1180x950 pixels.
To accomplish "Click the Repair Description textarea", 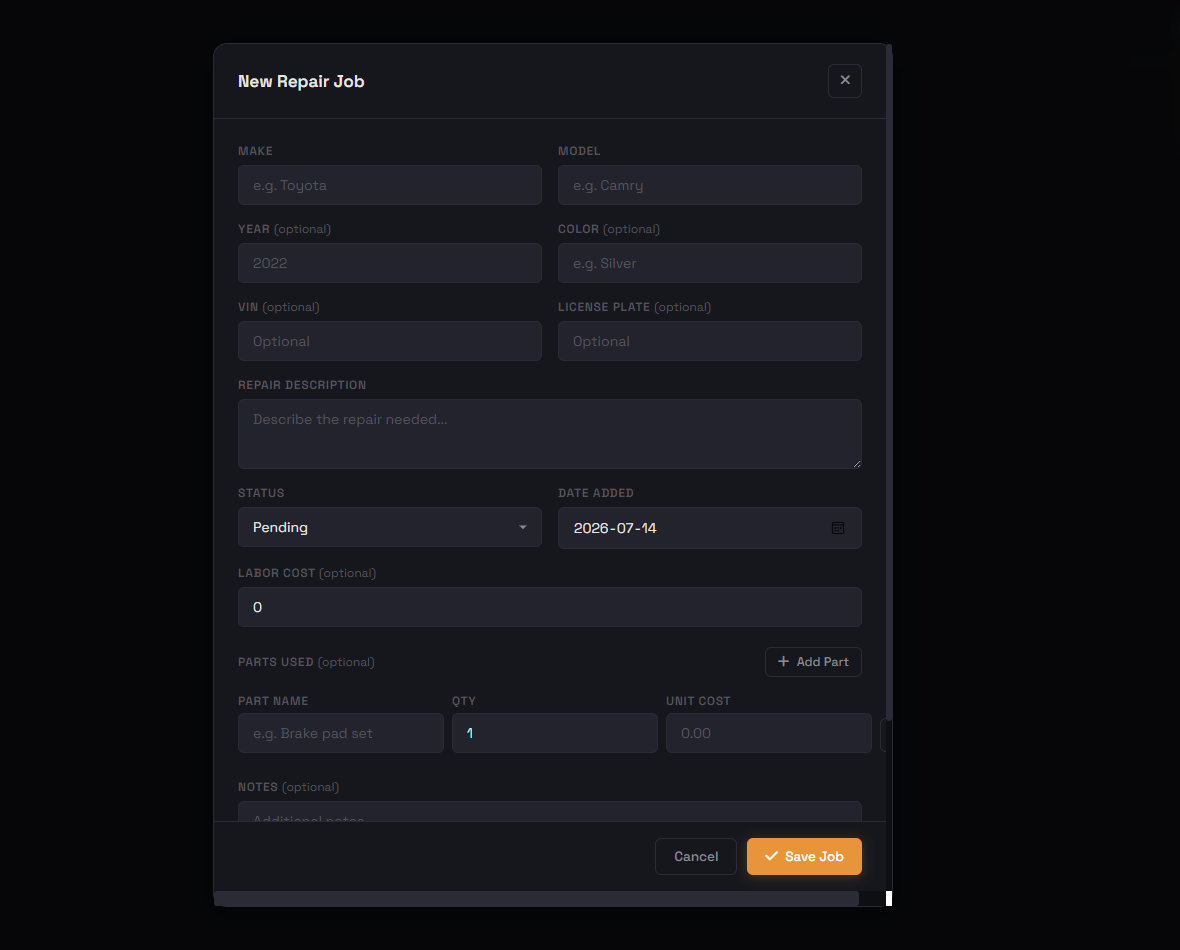I will coord(549,434).
